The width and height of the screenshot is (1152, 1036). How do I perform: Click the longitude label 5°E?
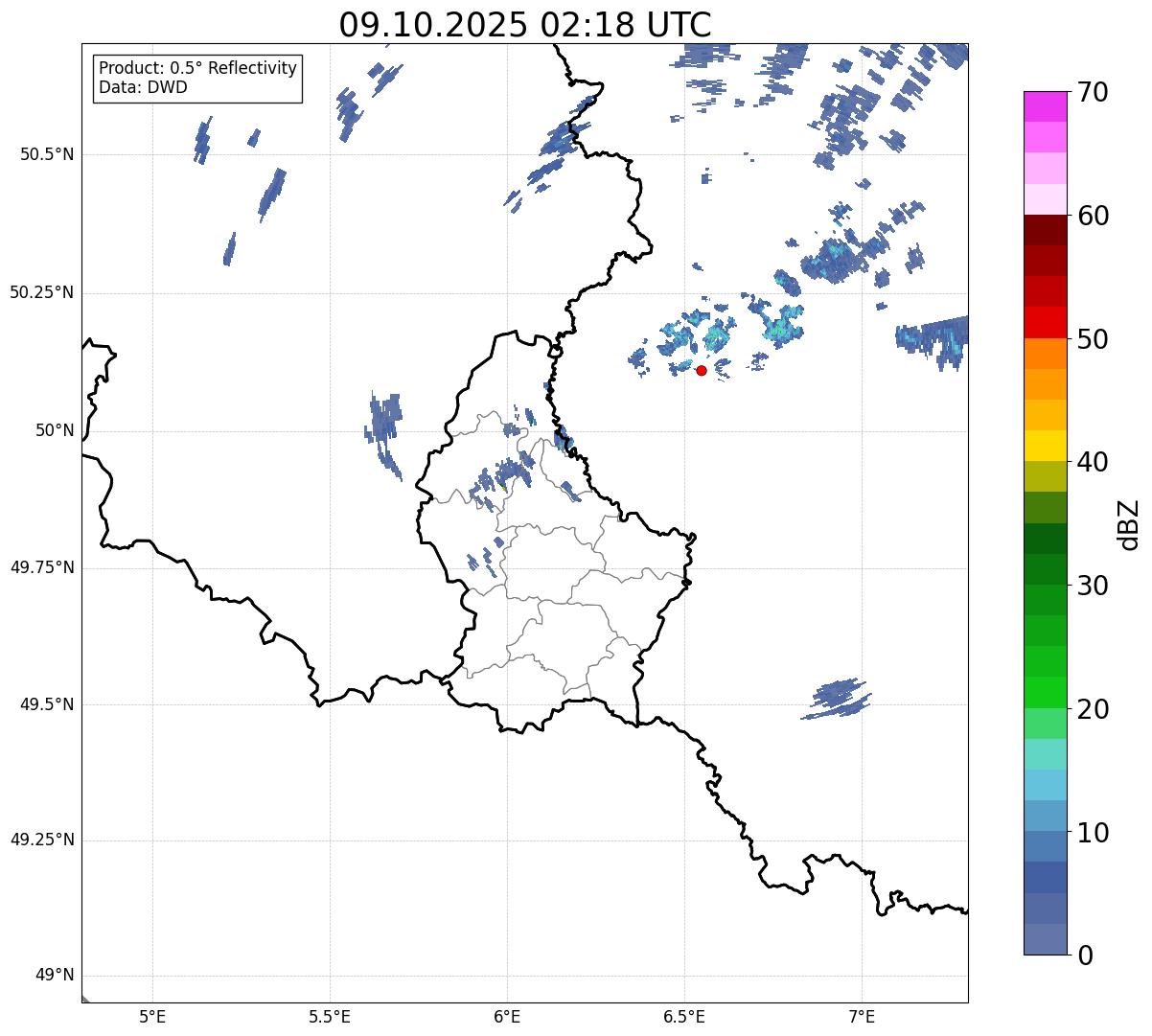click(152, 1016)
